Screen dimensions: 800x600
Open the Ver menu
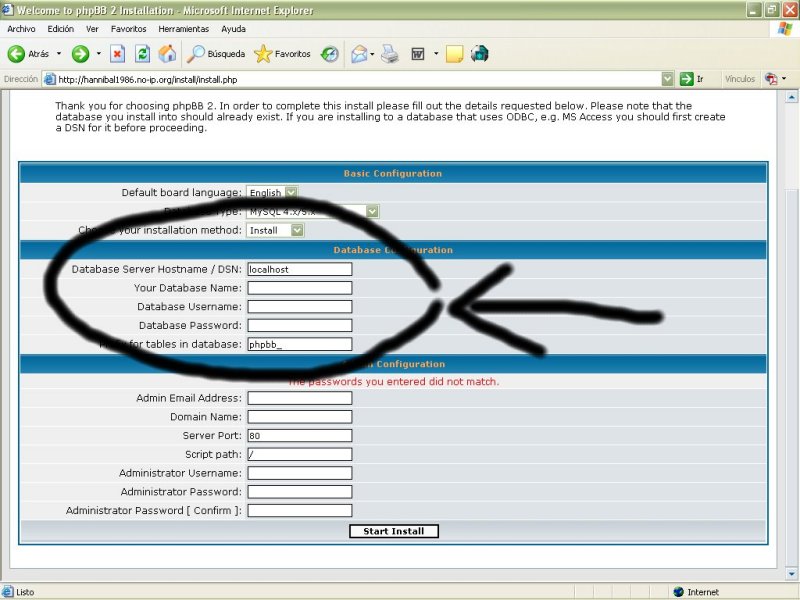click(92, 29)
